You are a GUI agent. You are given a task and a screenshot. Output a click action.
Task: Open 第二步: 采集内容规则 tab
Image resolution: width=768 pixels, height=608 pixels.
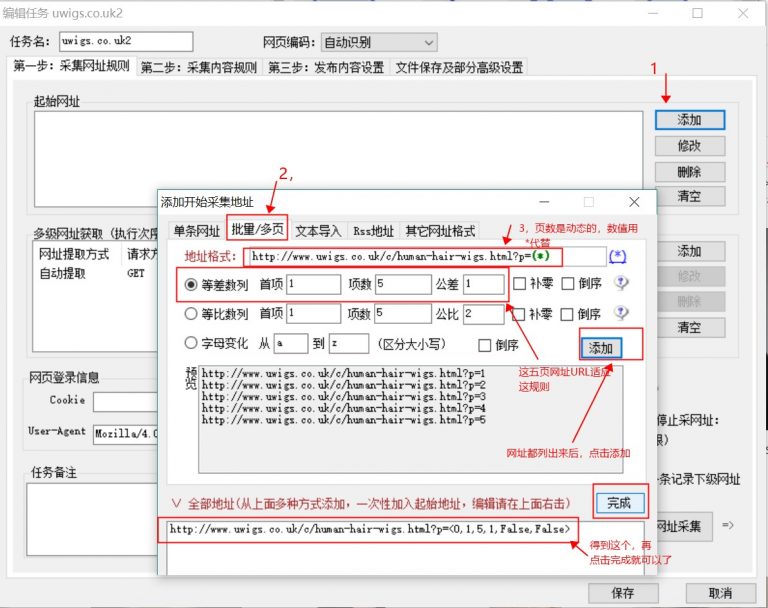199,68
